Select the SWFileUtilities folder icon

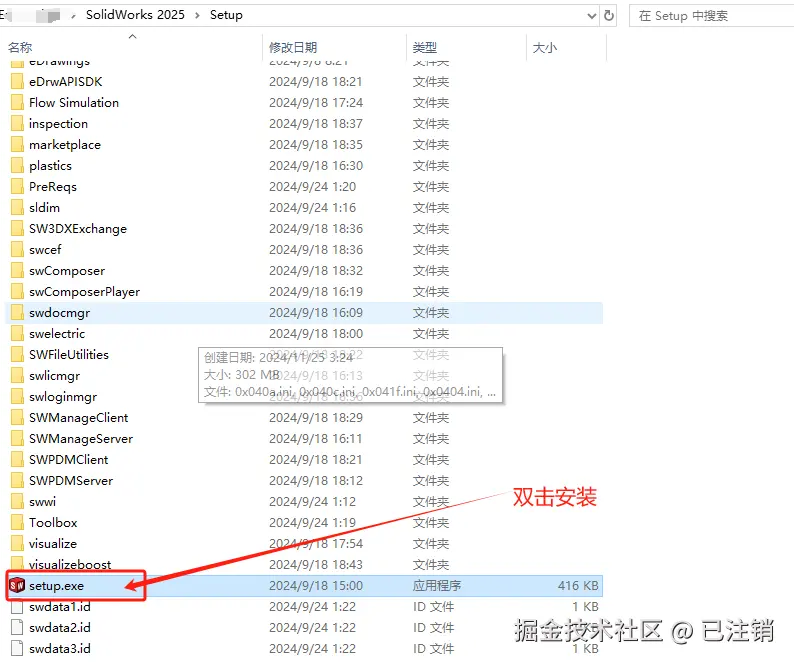[x=17, y=355]
